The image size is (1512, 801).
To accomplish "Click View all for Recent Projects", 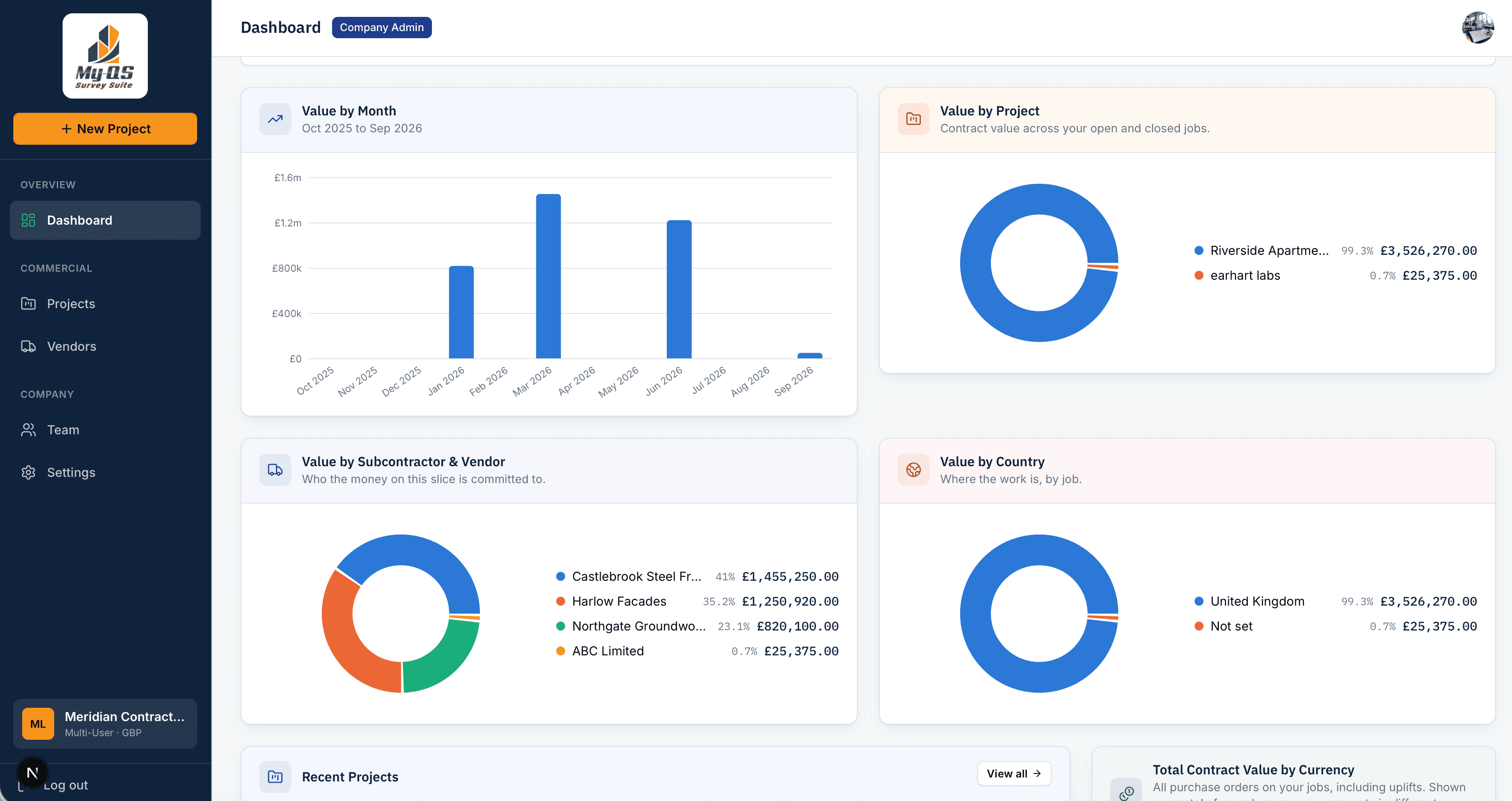I will [x=1013, y=773].
